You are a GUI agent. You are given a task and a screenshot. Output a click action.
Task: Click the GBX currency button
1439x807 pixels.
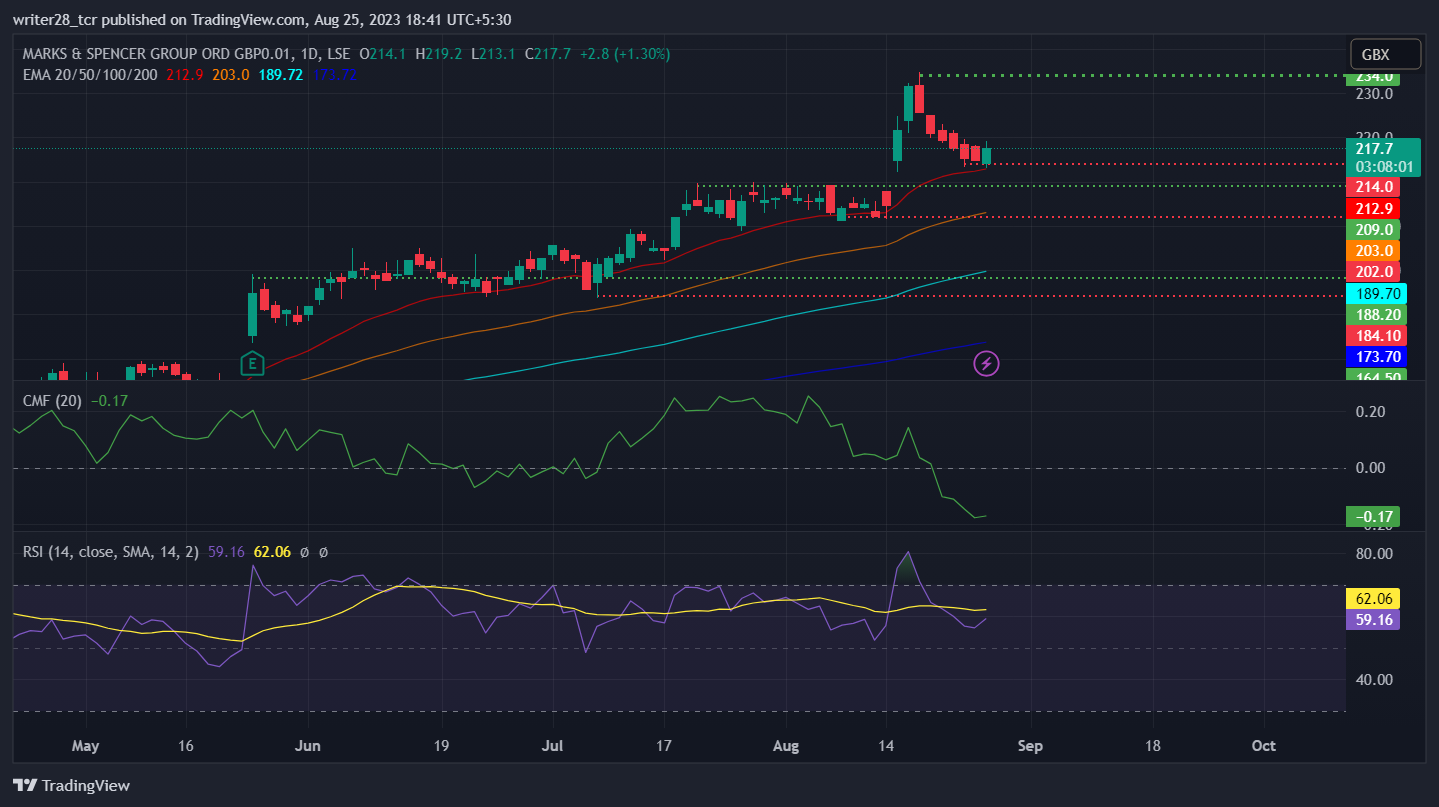[1384, 54]
